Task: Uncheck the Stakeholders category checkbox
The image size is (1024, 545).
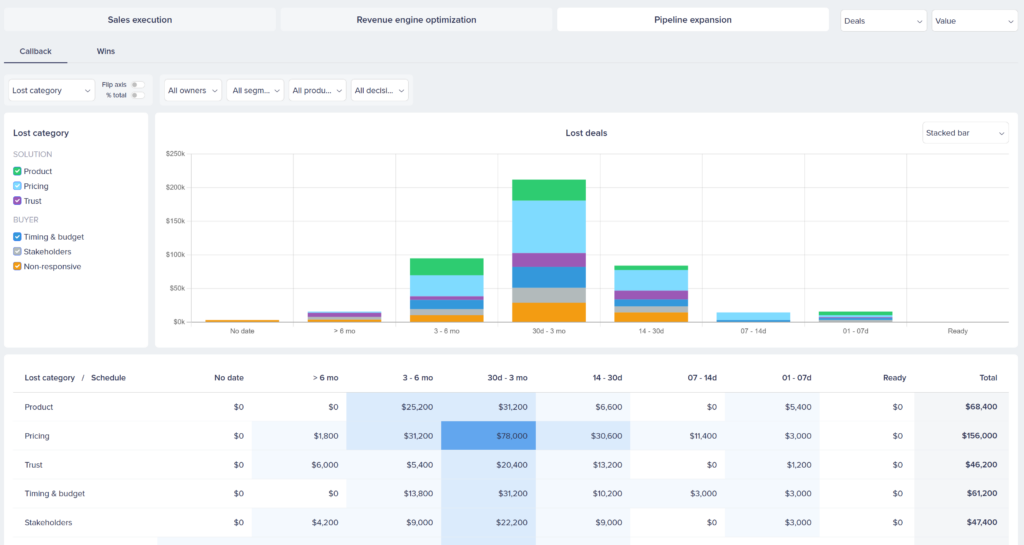Action: pos(18,252)
